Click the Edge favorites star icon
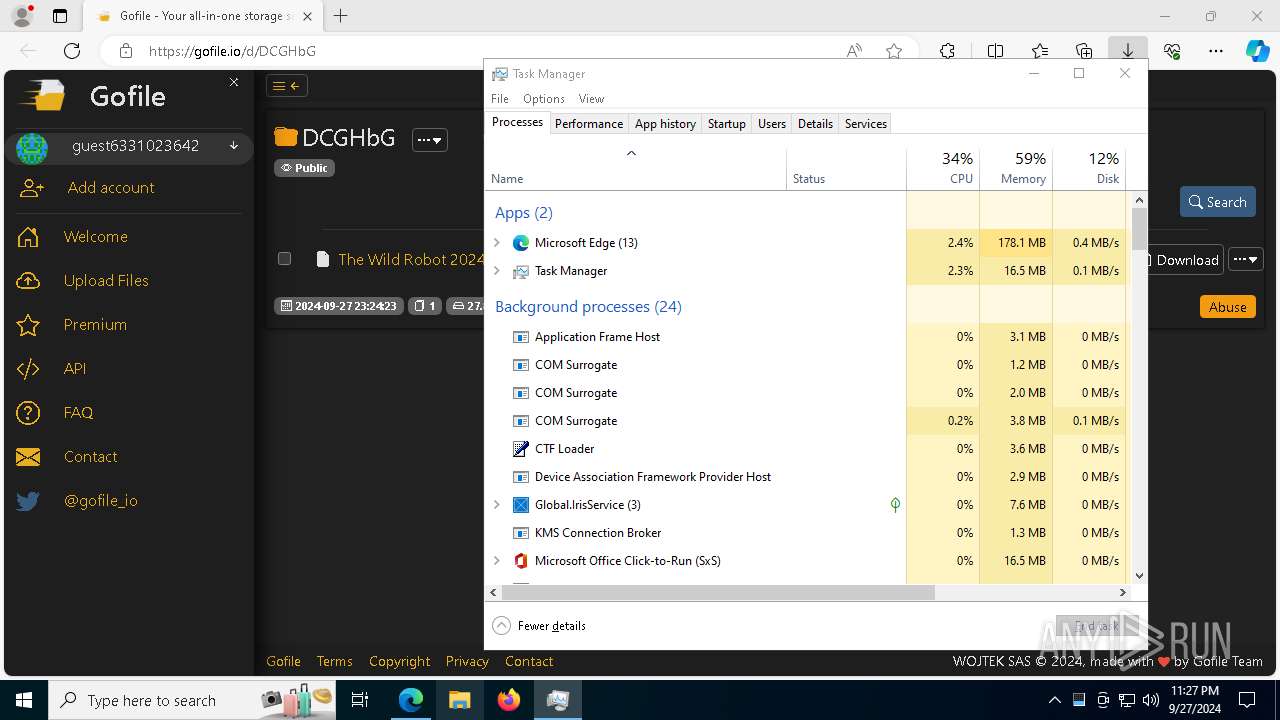The width and height of the screenshot is (1280, 720). (894, 51)
